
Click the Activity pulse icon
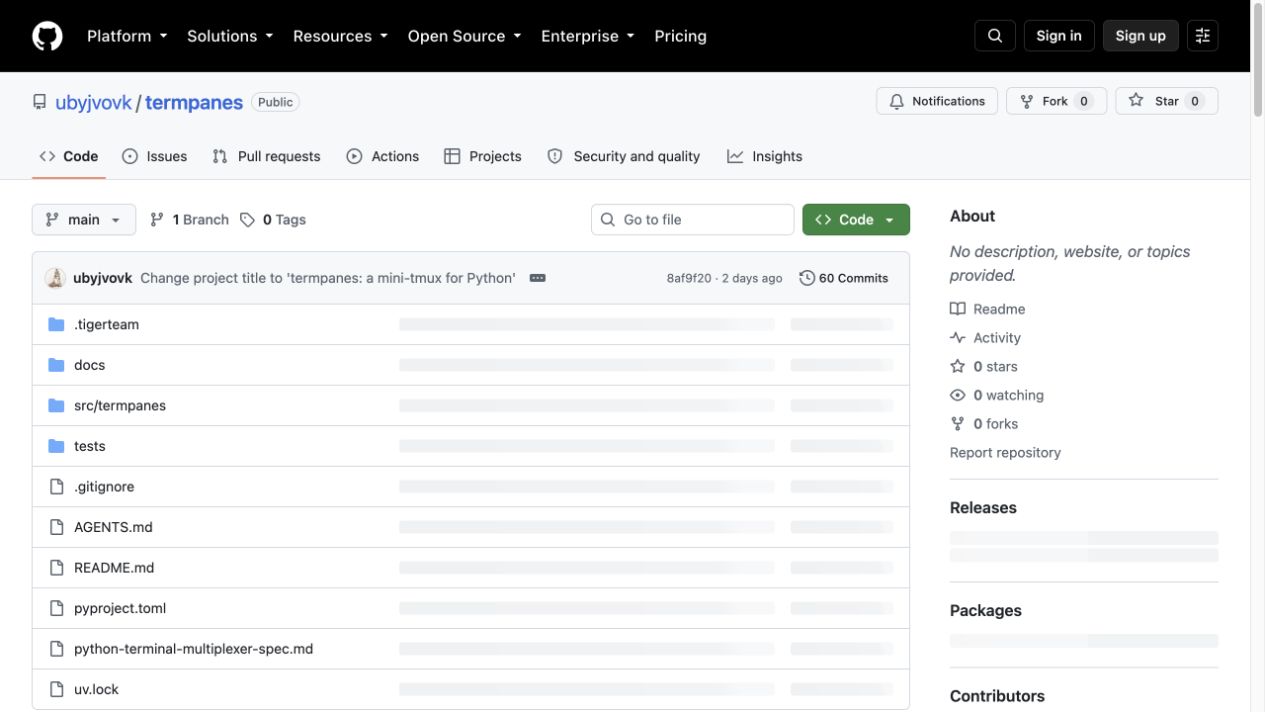pos(957,338)
